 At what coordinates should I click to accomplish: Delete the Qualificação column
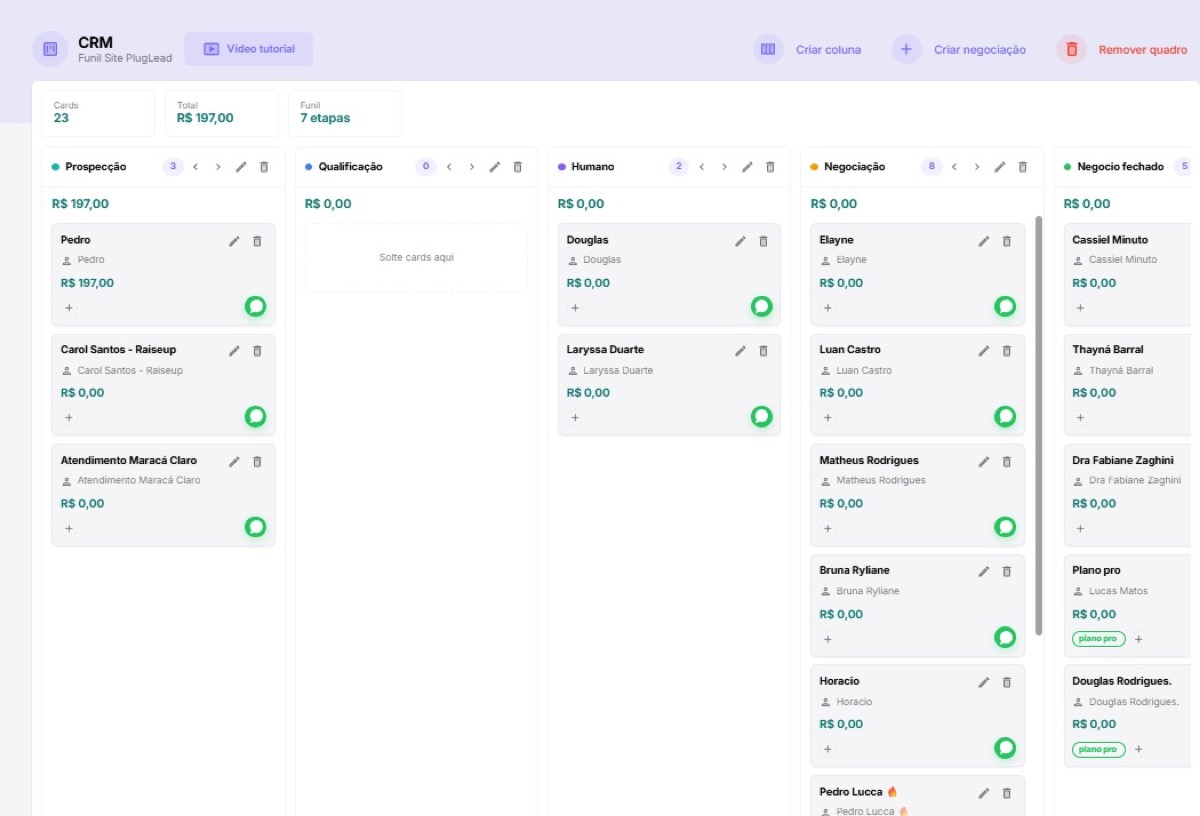pyautogui.click(x=517, y=167)
